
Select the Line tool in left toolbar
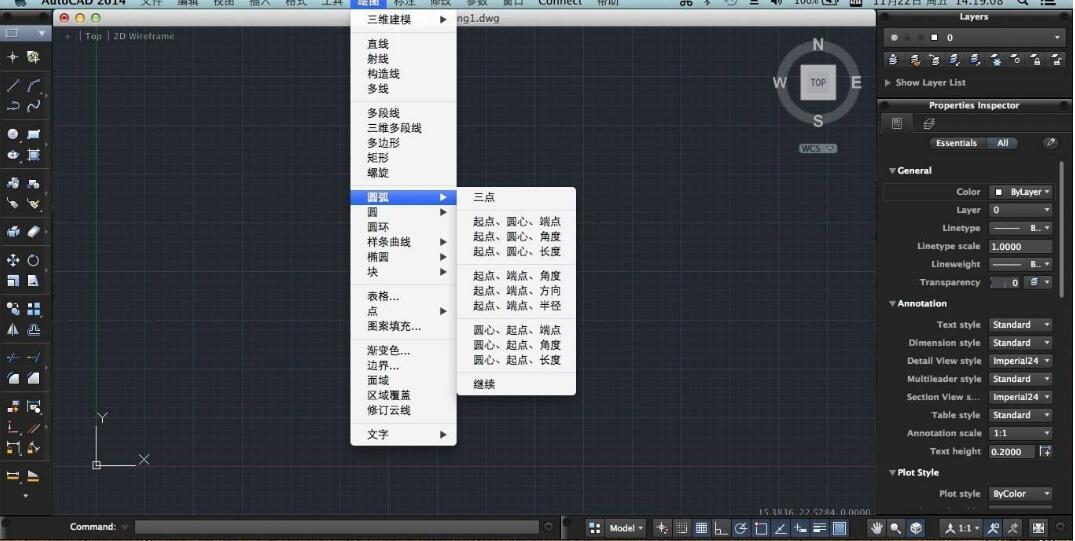coord(13,86)
